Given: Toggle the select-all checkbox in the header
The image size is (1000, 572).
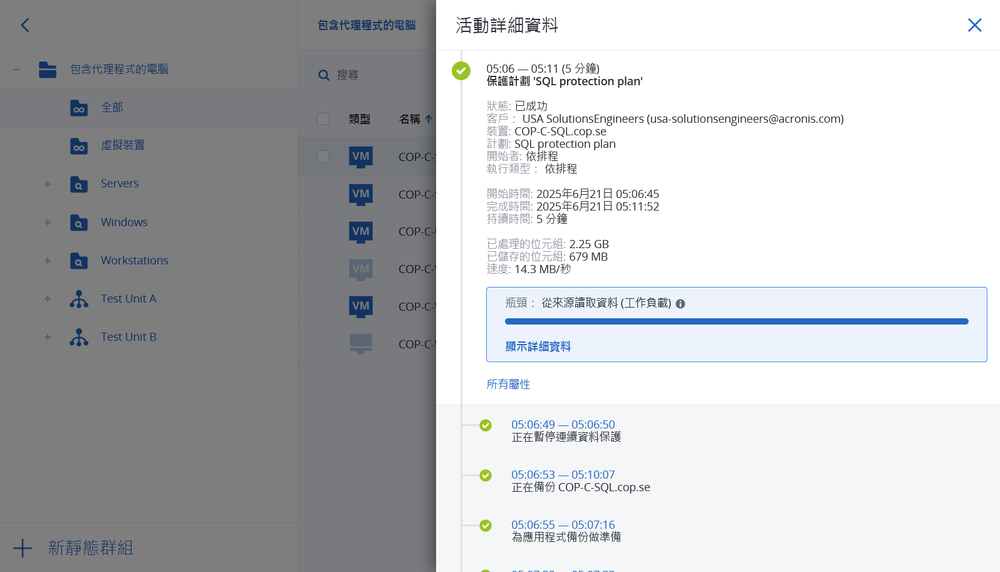Looking at the screenshot, I should [323, 119].
